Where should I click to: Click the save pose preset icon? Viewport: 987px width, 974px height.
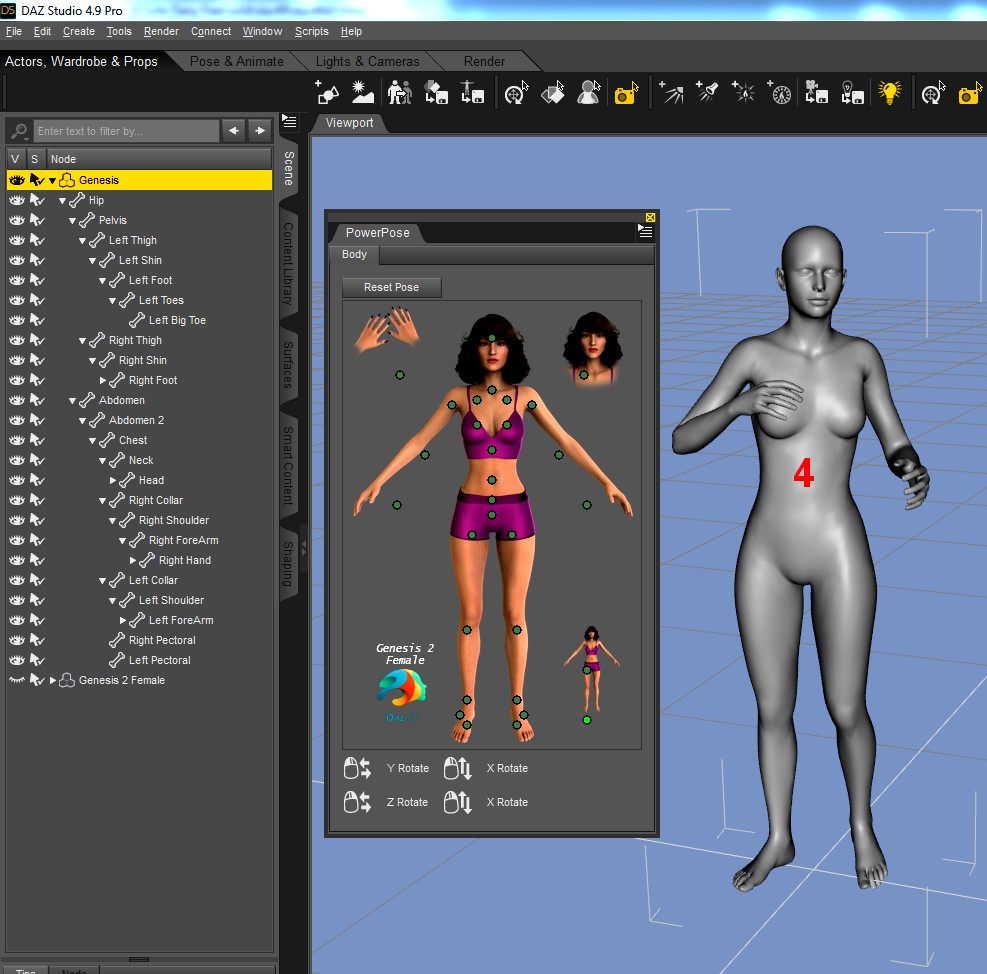472,93
